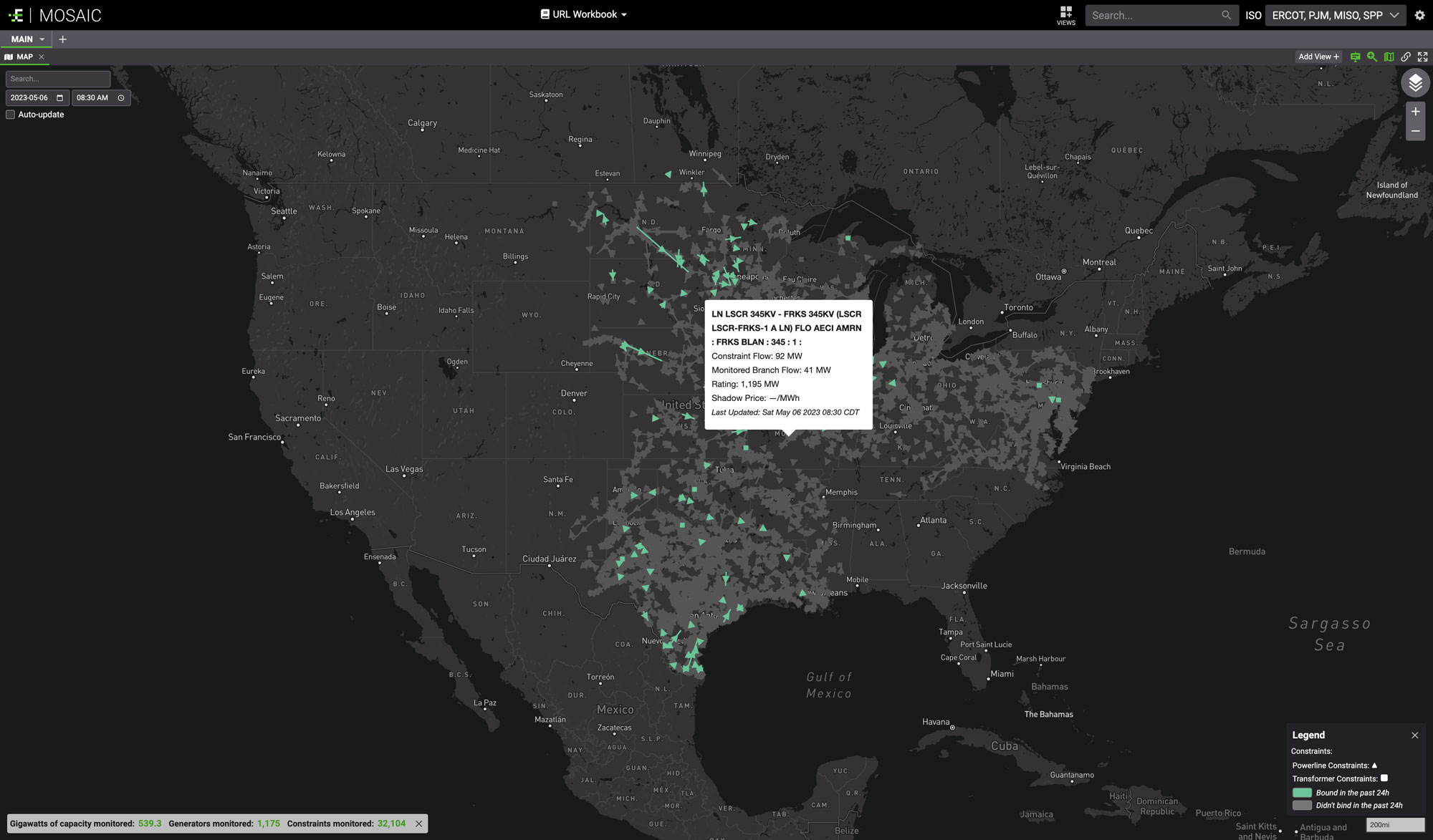Image resolution: width=1433 pixels, height=840 pixels.
Task: Click the green zoom-in magnifier toolbar icon
Action: coord(1371,57)
